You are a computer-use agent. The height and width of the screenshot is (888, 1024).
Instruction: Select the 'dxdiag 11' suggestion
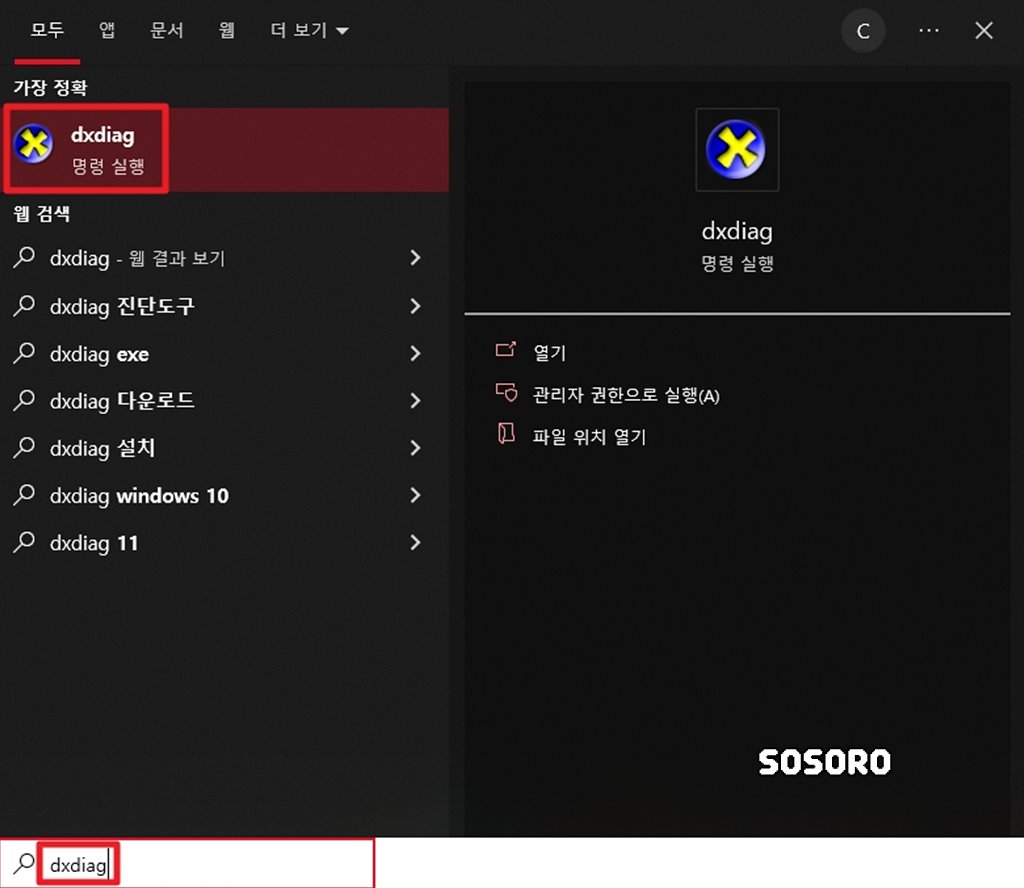[94, 543]
